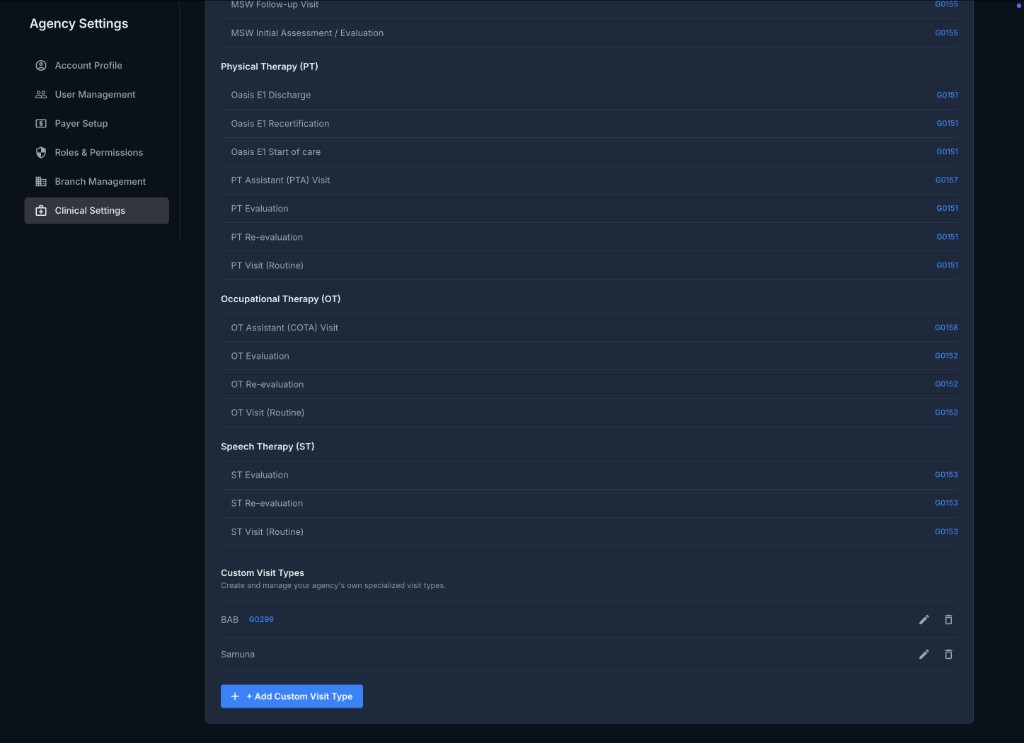
Task: Open User Management settings
Action: pos(97,95)
